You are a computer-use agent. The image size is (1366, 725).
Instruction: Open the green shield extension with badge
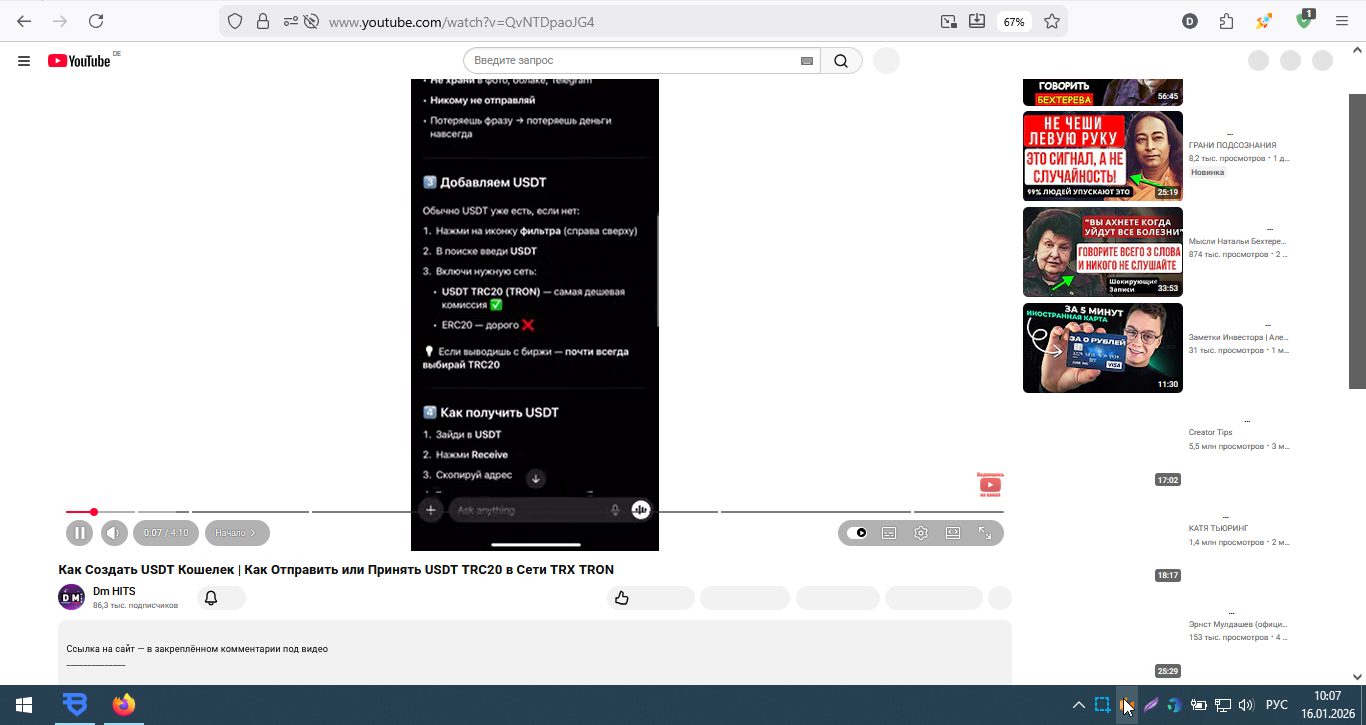point(1304,20)
